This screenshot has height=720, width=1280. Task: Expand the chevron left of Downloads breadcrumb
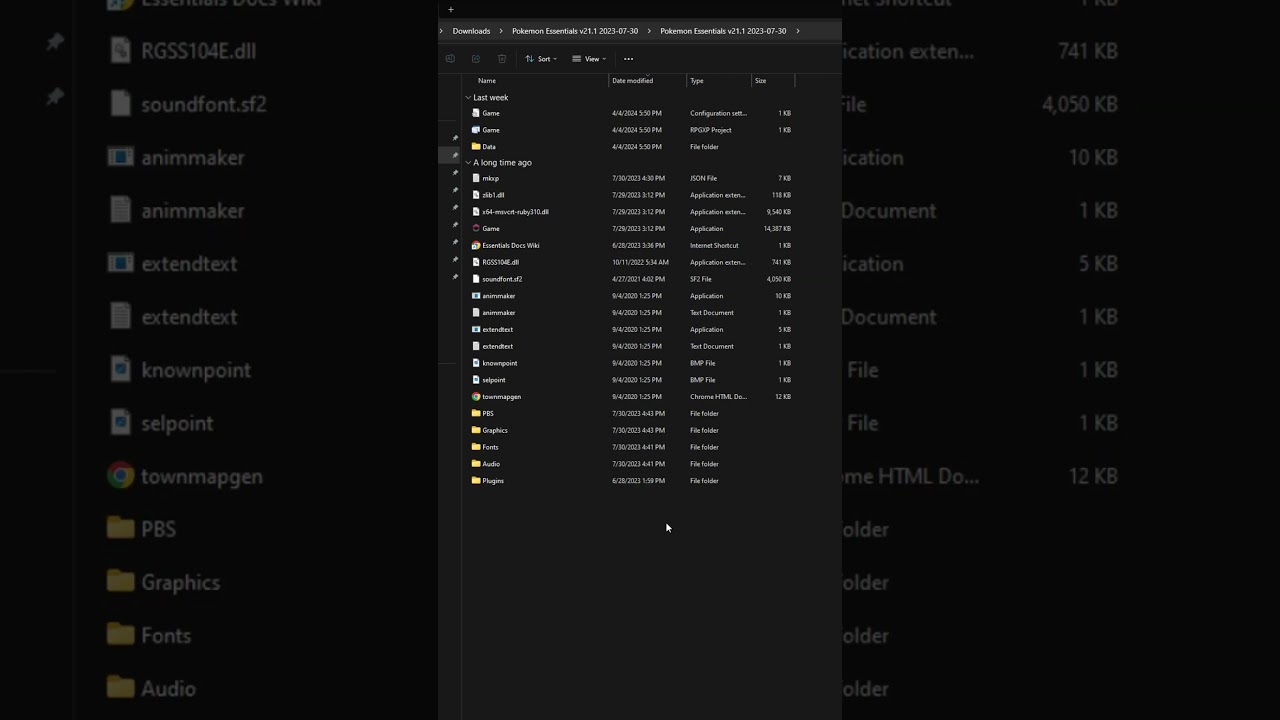click(x=441, y=31)
